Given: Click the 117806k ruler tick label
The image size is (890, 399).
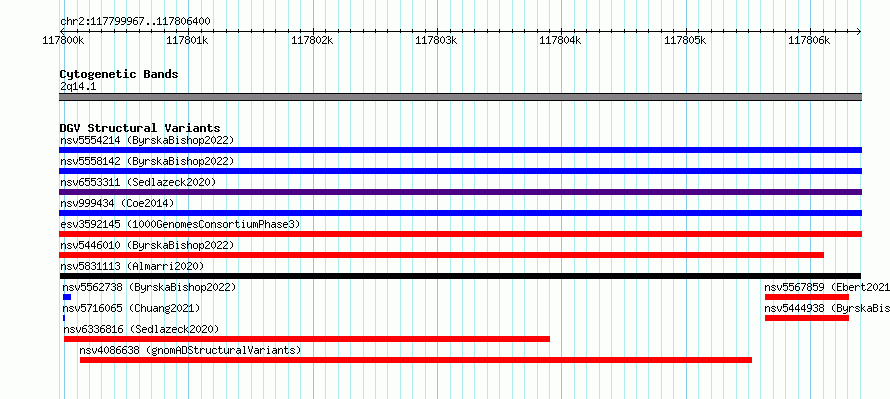Looking at the screenshot, I should tap(809, 40).
